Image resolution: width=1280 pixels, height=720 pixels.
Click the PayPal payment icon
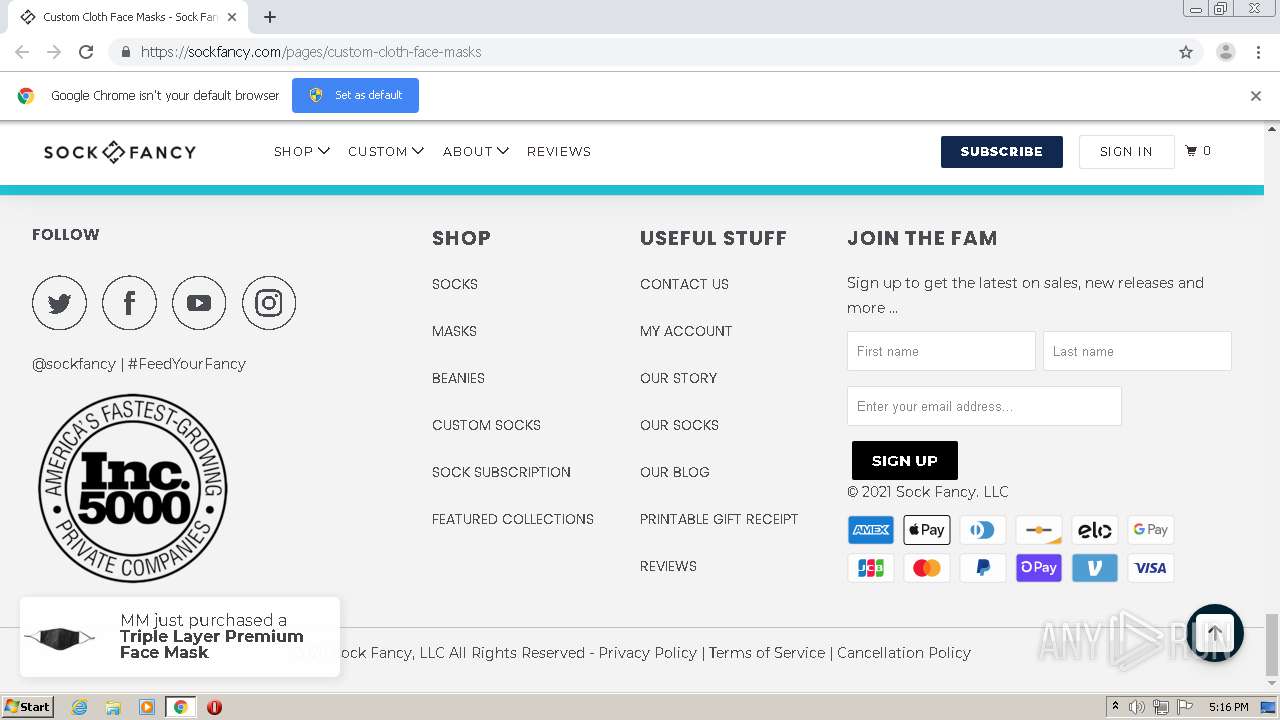click(x=983, y=568)
